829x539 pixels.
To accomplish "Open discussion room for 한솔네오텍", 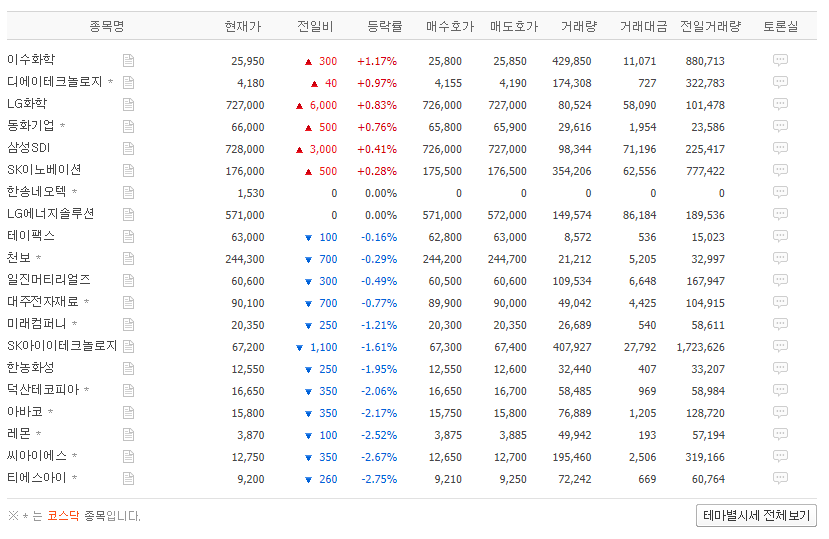I will [x=780, y=191].
